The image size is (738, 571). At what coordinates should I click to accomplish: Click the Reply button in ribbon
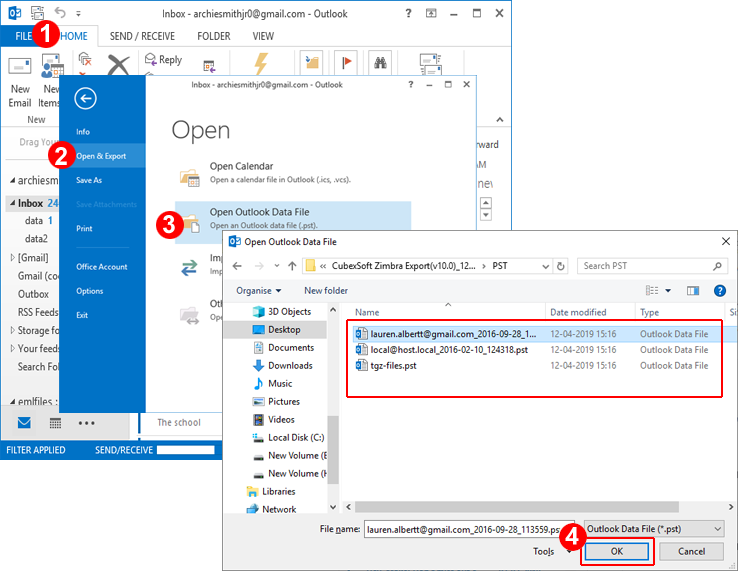pos(164,60)
